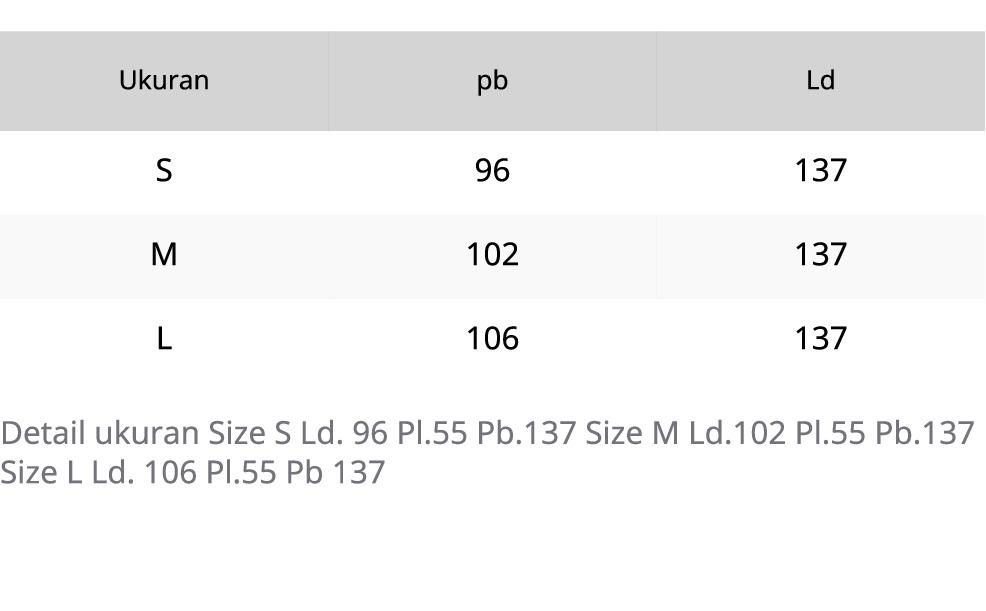The image size is (986, 611).
Task: Click "Pl.55" on the second description line
Action: (241, 472)
